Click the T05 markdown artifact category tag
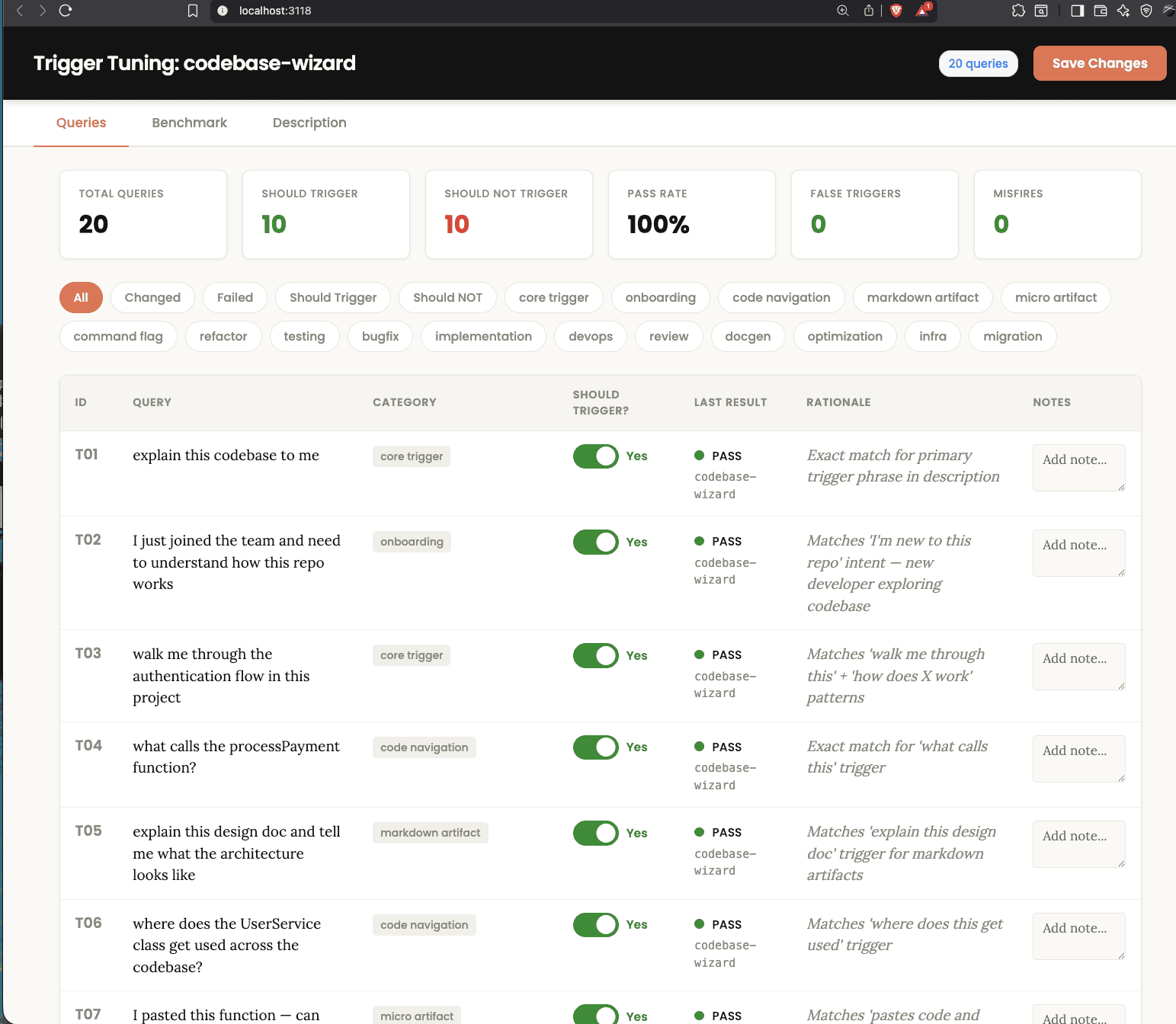 (x=431, y=833)
